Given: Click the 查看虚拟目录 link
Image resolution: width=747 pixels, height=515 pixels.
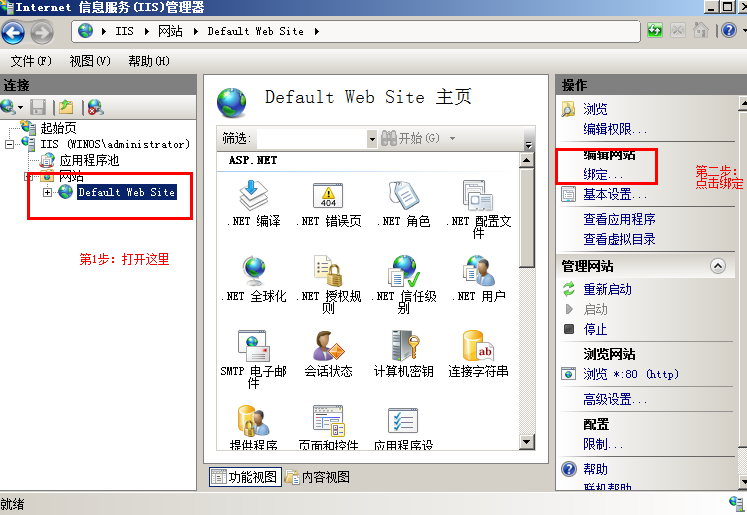Looking at the screenshot, I should coord(619,239).
